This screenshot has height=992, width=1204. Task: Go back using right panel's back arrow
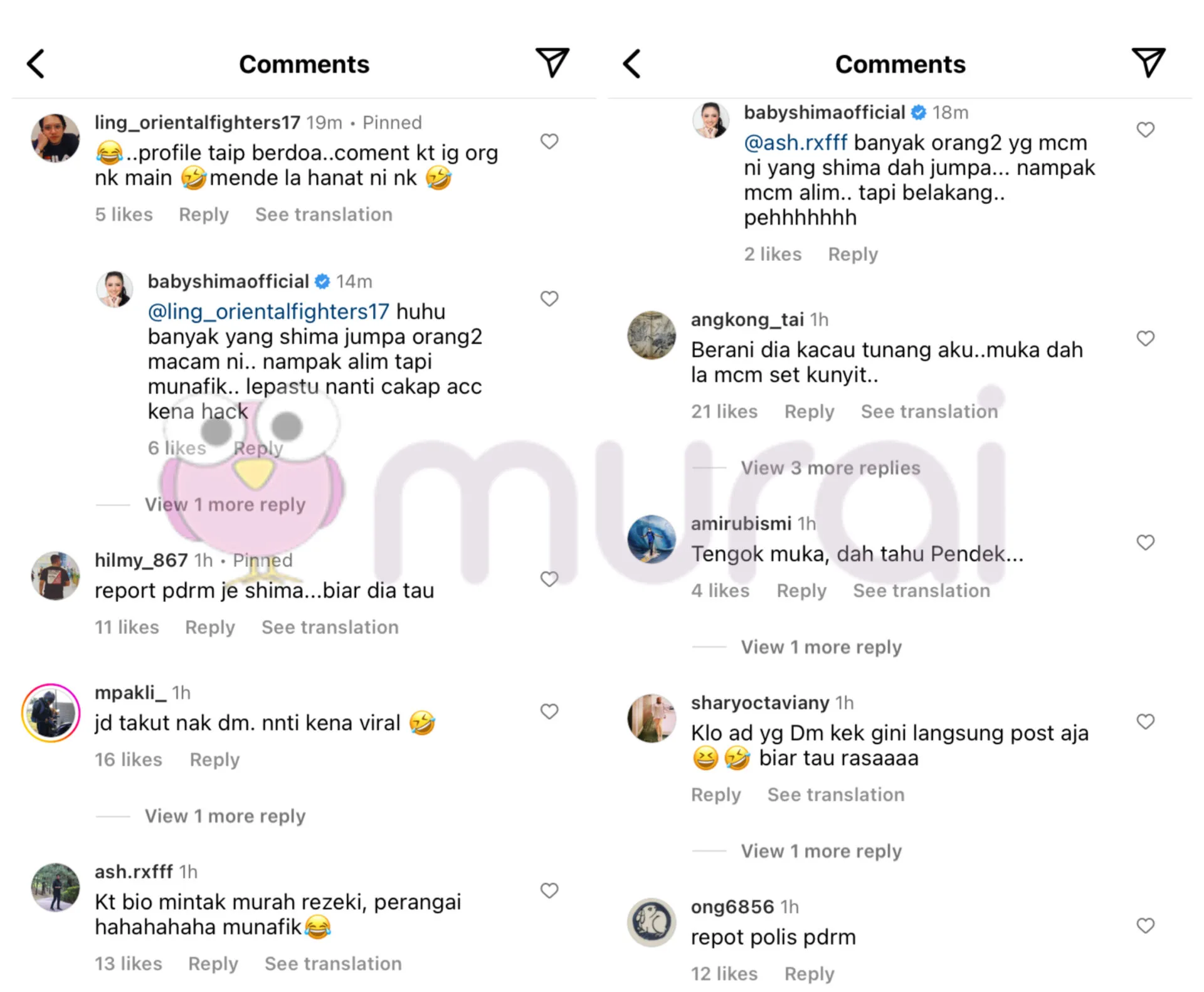click(631, 64)
